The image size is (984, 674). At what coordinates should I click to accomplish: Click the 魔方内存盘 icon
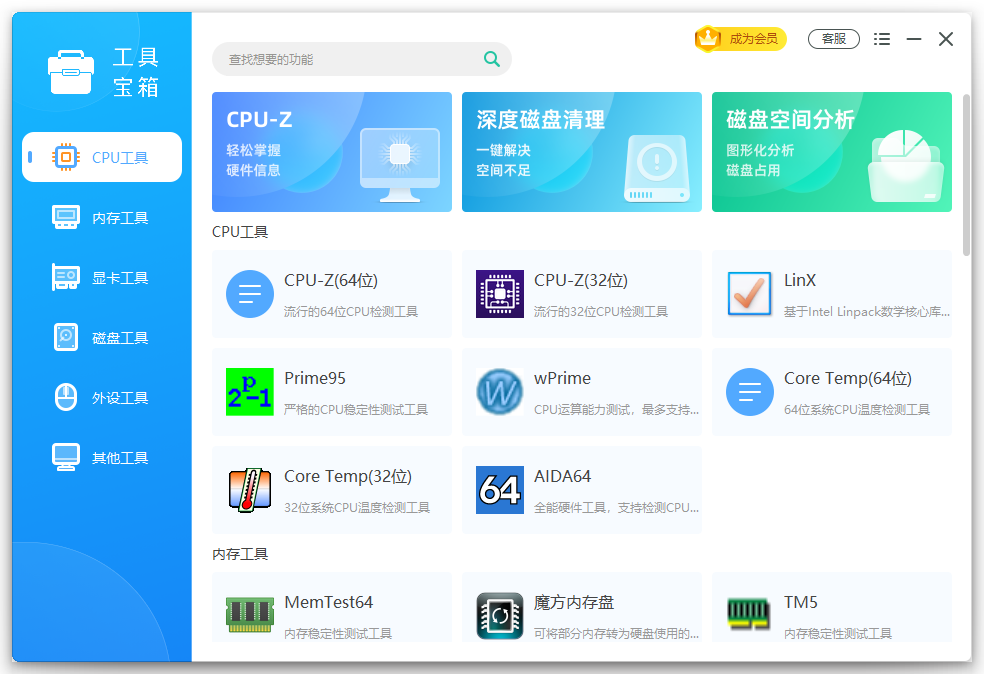500,616
